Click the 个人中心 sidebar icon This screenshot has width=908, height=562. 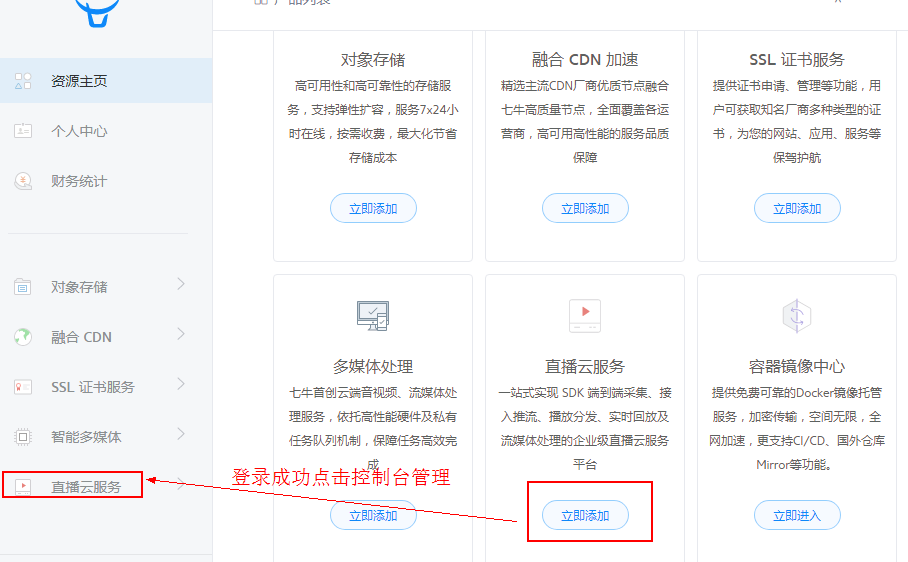coord(23,131)
